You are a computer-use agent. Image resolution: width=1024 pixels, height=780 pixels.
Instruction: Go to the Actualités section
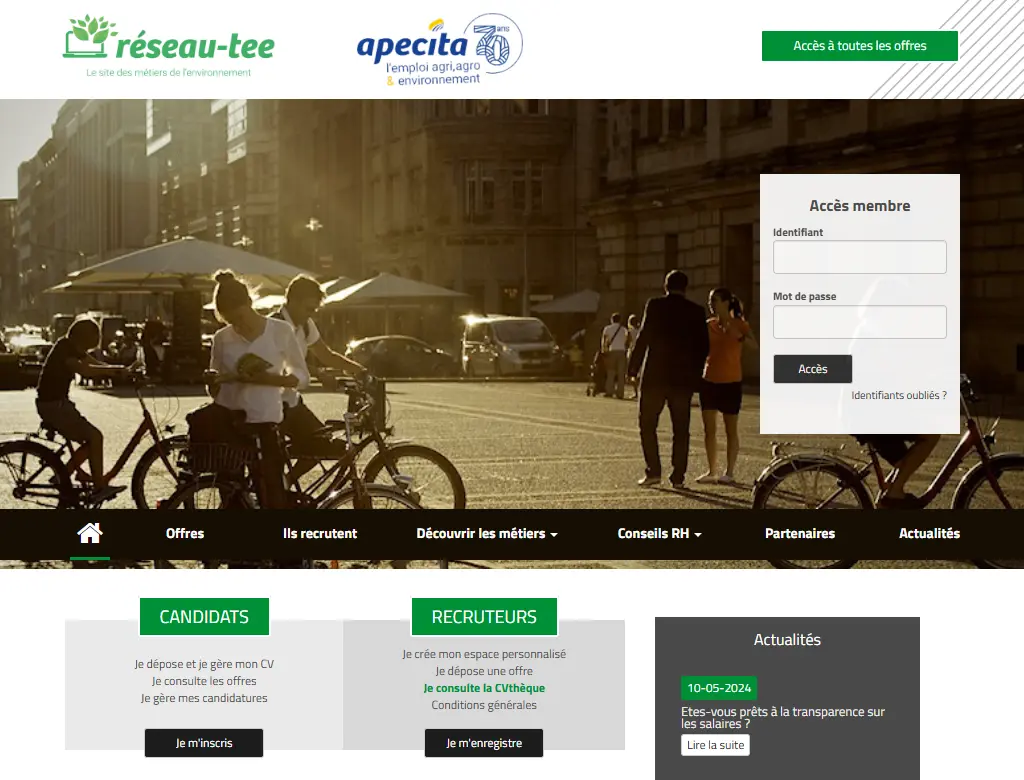pos(929,533)
